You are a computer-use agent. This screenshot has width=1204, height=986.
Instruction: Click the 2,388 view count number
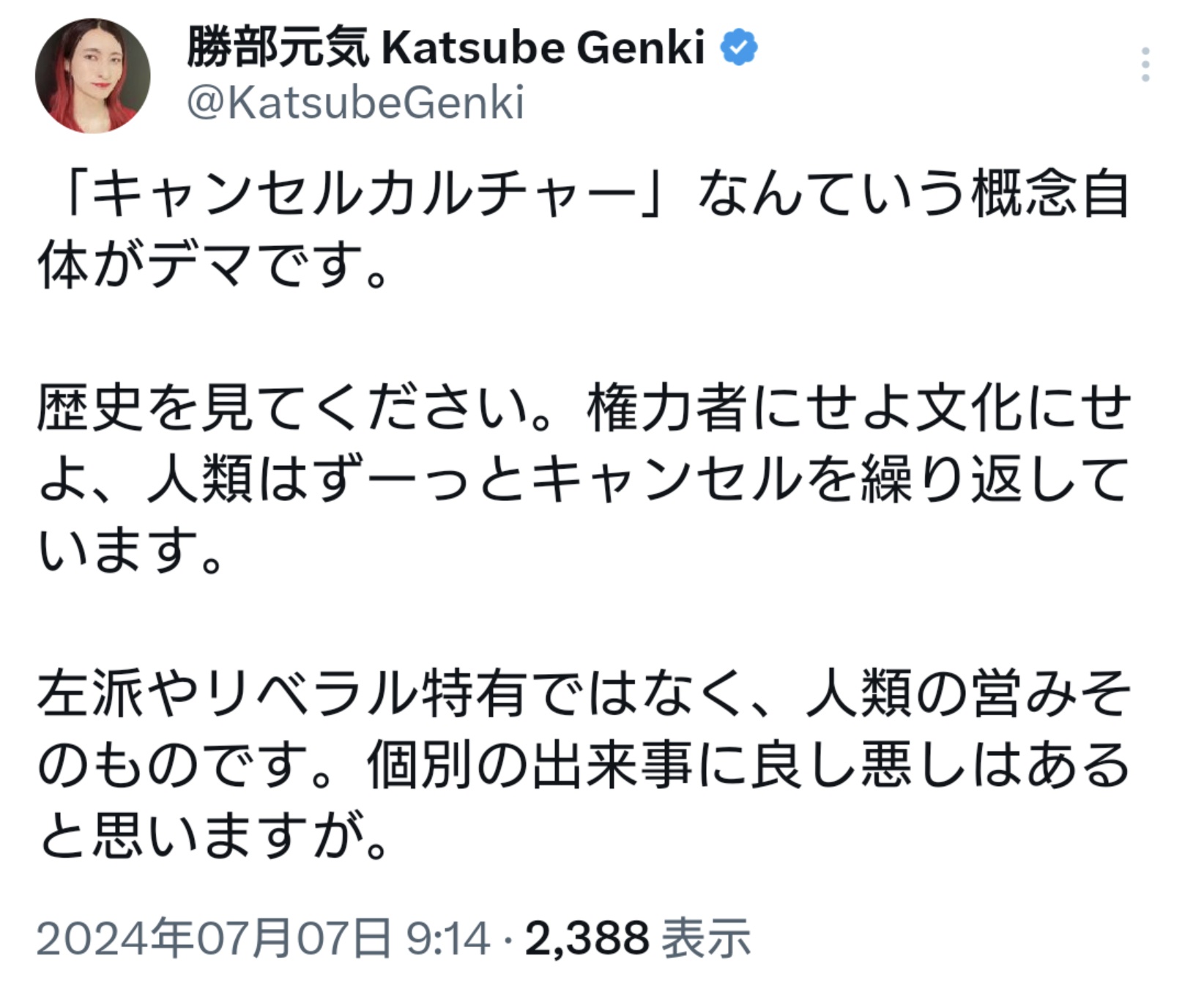tap(587, 938)
